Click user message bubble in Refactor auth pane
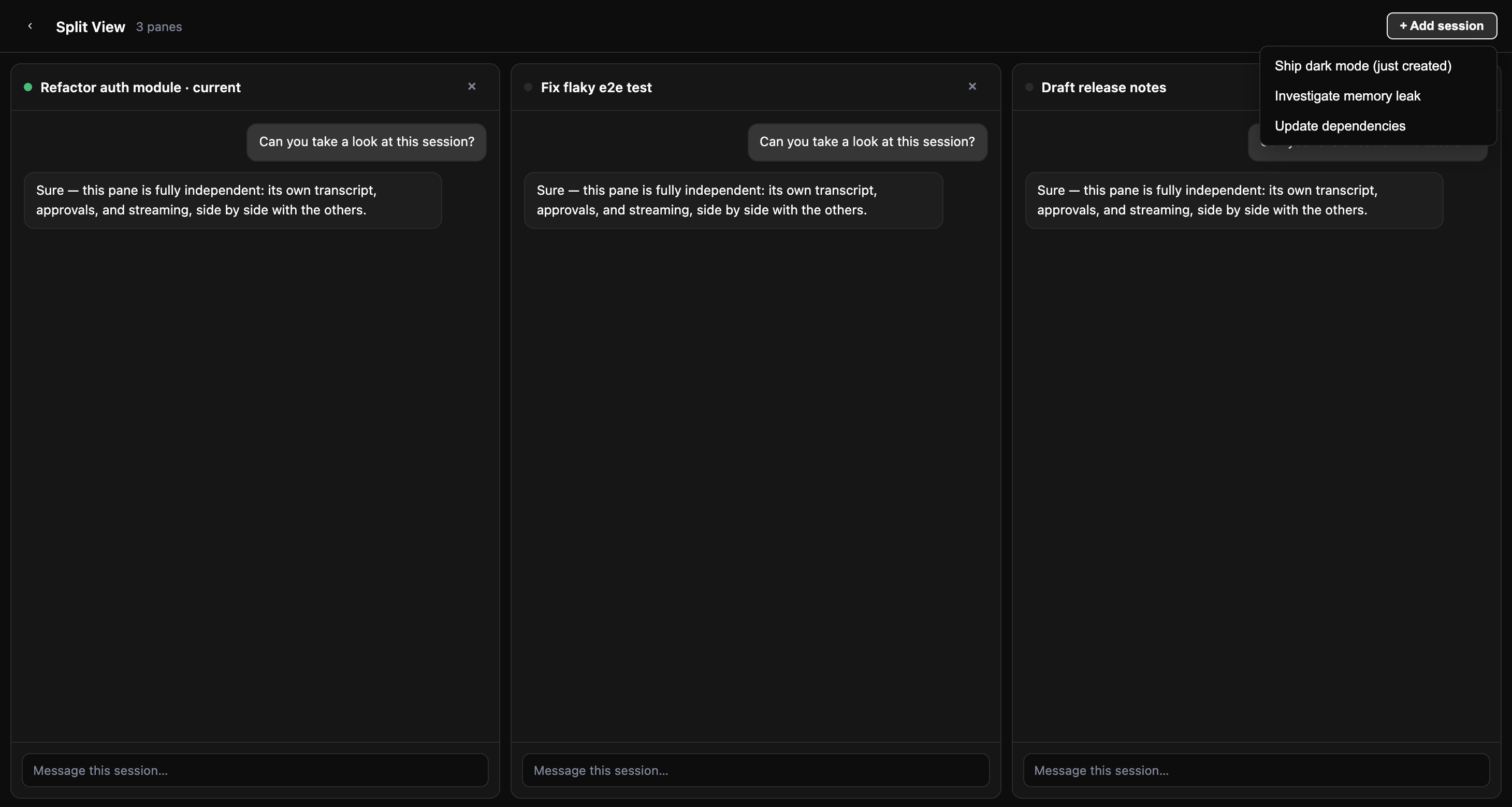The width and height of the screenshot is (1512, 807). (366, 141)
